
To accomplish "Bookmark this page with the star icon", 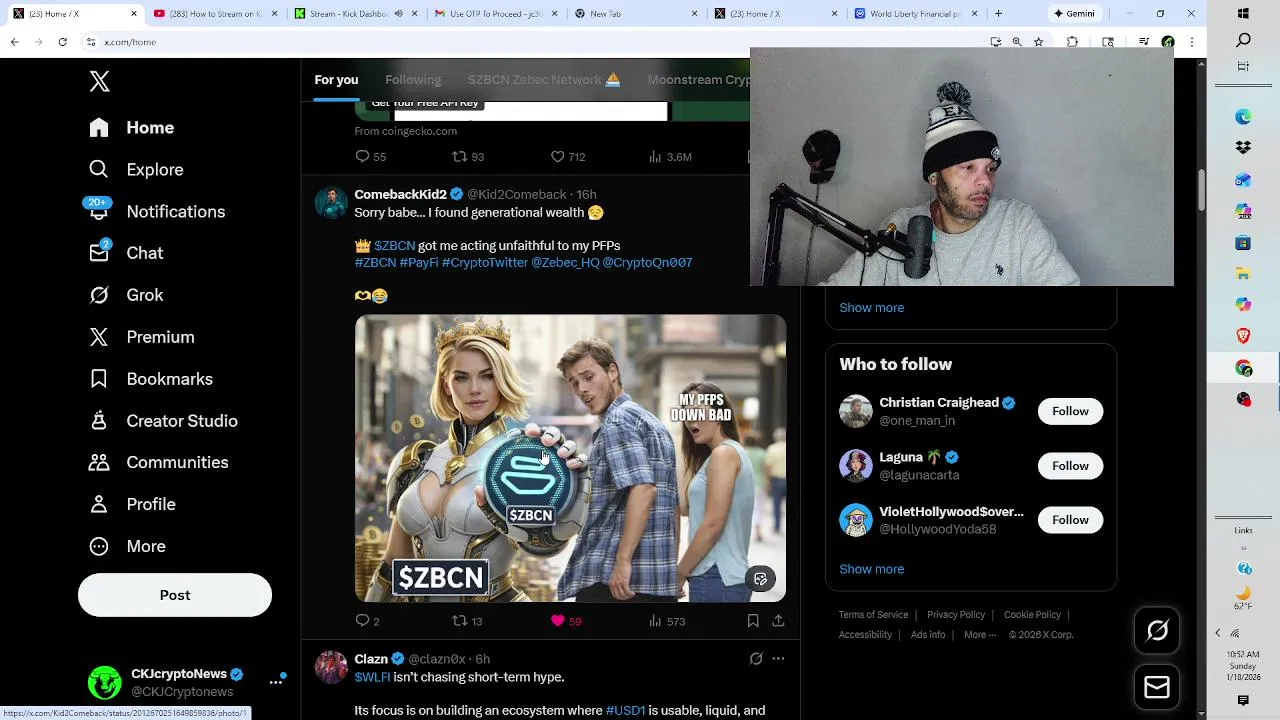I will [x=1039, y=42].
